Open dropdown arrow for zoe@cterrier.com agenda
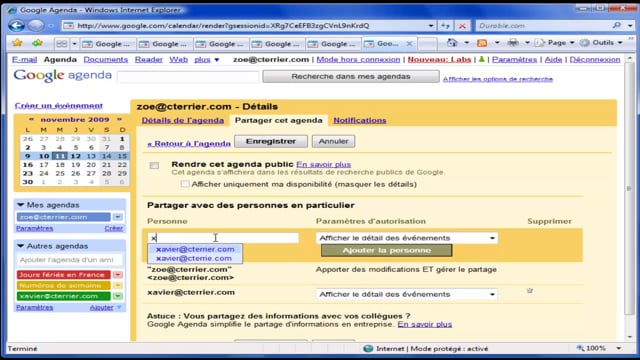The image size is (640, 360). [118, 217]
